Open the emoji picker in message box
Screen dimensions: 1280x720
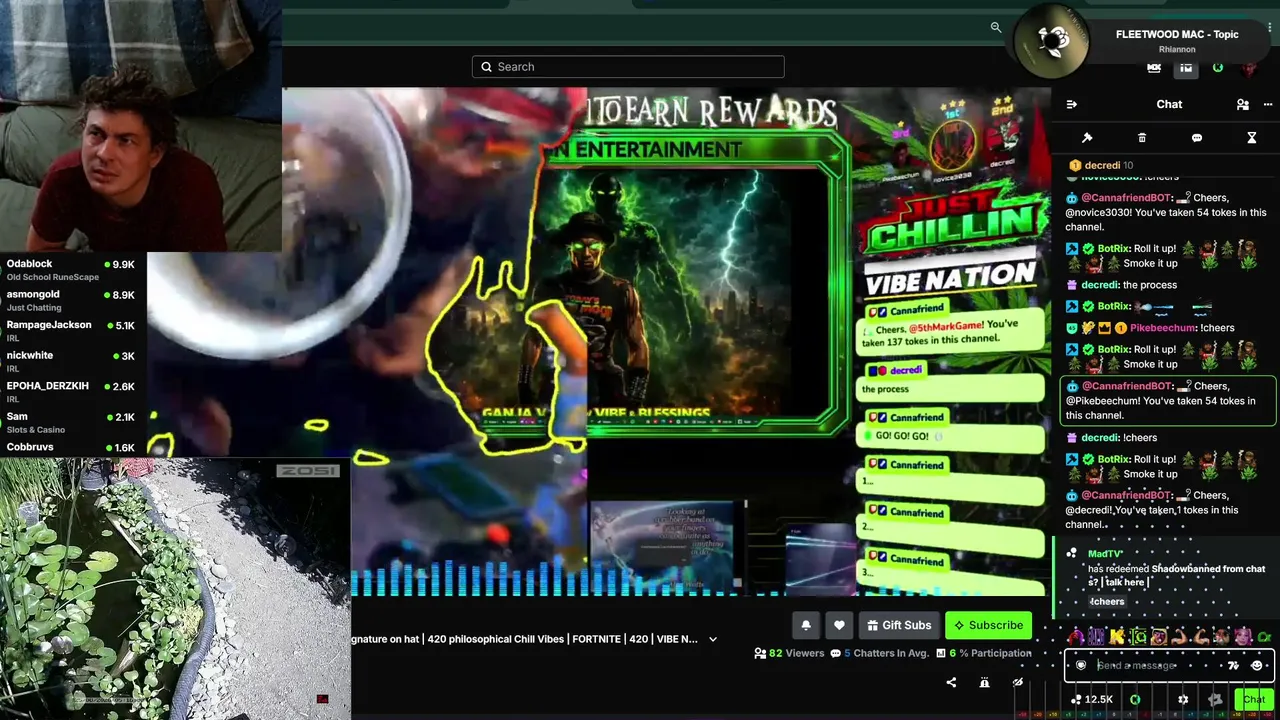coord(1257,666)
